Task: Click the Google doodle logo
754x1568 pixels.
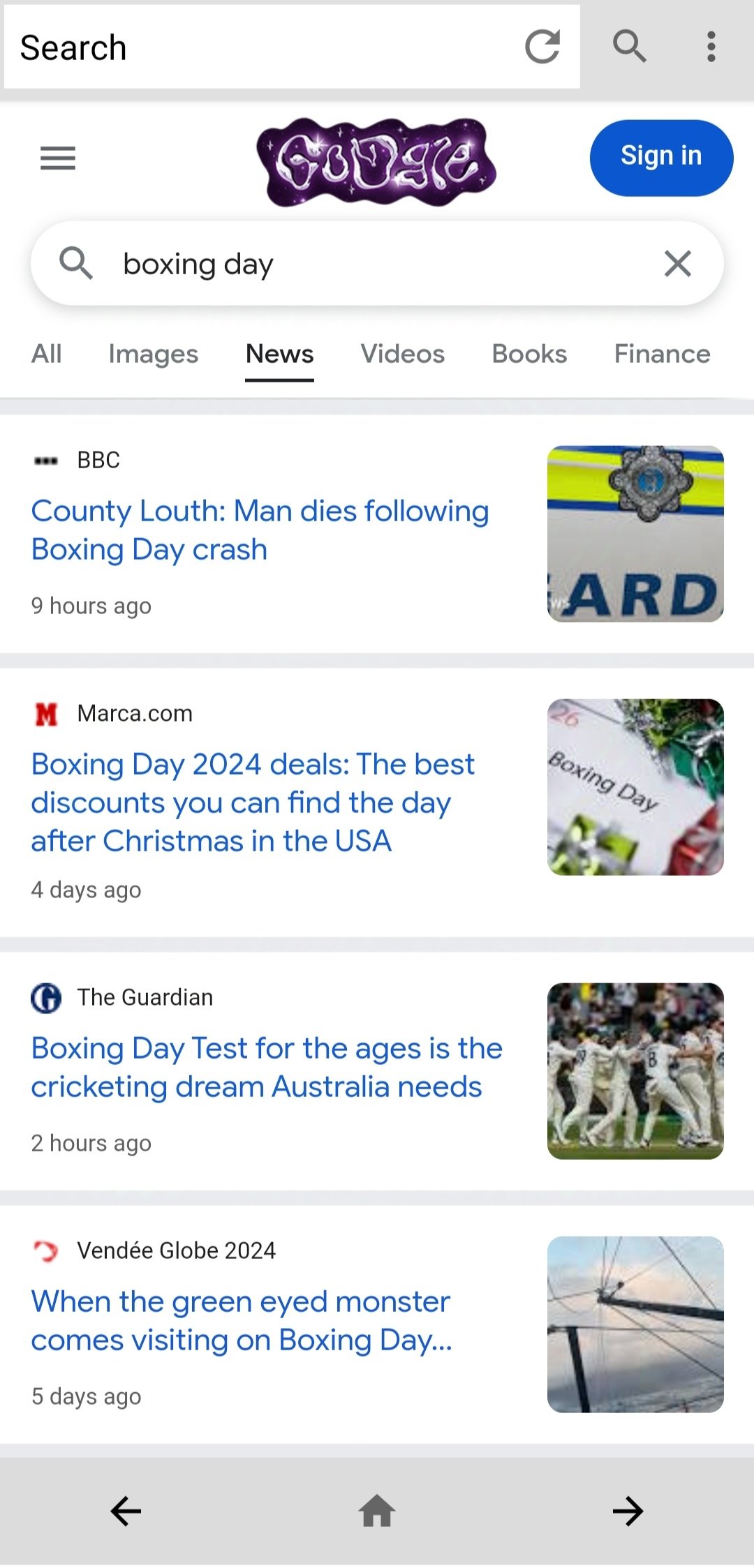Action: click(x=376, y=162)
